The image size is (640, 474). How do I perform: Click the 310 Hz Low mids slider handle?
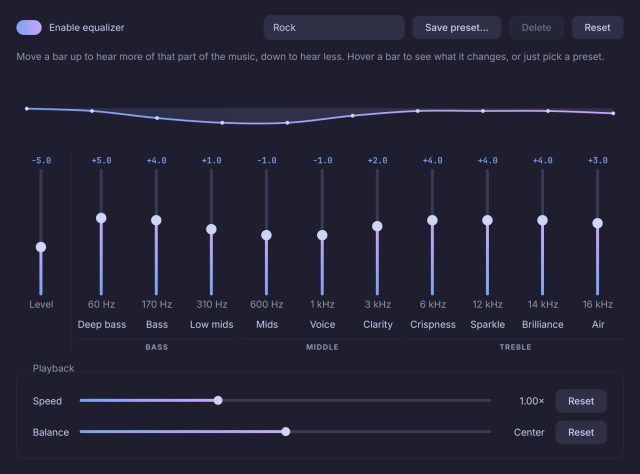pyautogui.click(x=211, y=229)
